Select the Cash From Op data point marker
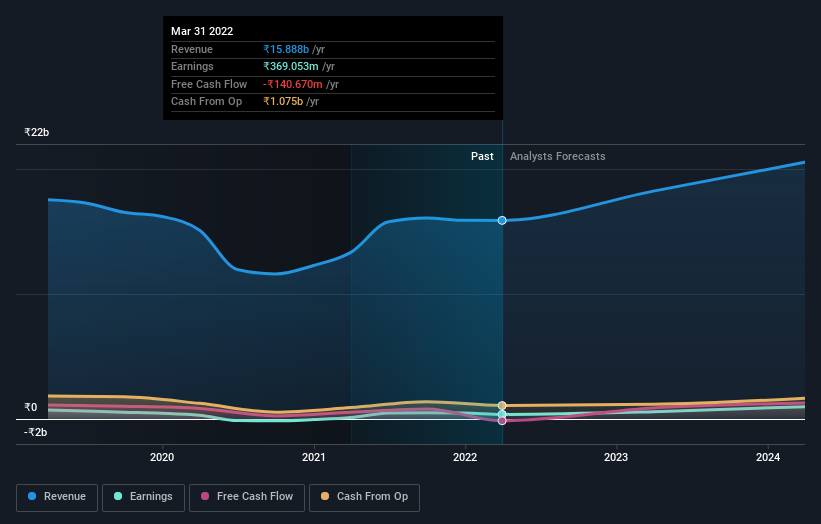The height and width of the screenshot is (524, 821). click(x=502, y=405)
